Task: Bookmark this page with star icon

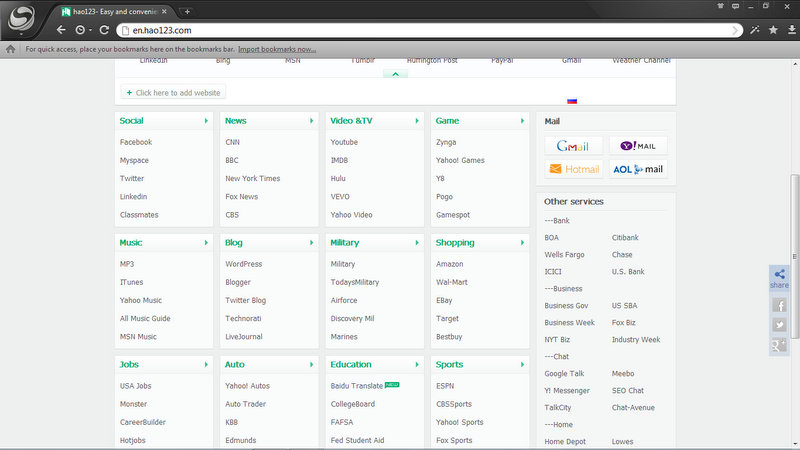Action: point(773,30)
